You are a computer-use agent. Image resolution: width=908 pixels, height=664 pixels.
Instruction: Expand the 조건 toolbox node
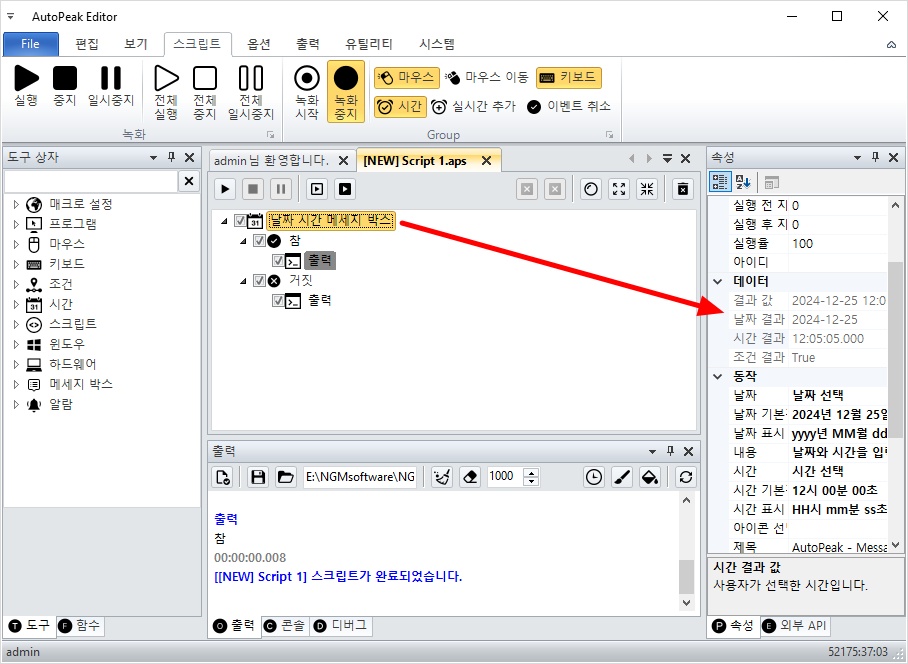(16, 284)
